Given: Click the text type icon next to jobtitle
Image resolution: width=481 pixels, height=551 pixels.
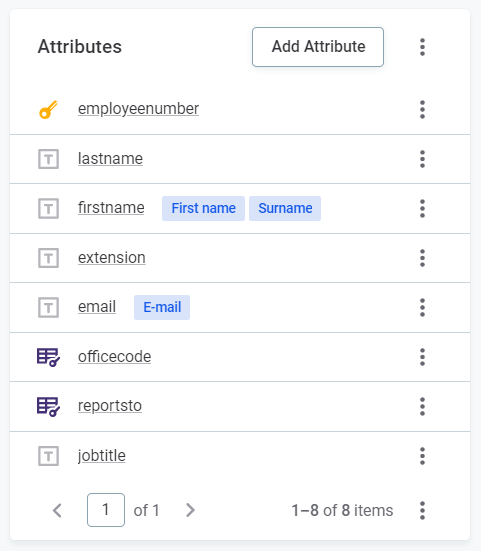Looking at the screenshot, I should tap(48, 456).
